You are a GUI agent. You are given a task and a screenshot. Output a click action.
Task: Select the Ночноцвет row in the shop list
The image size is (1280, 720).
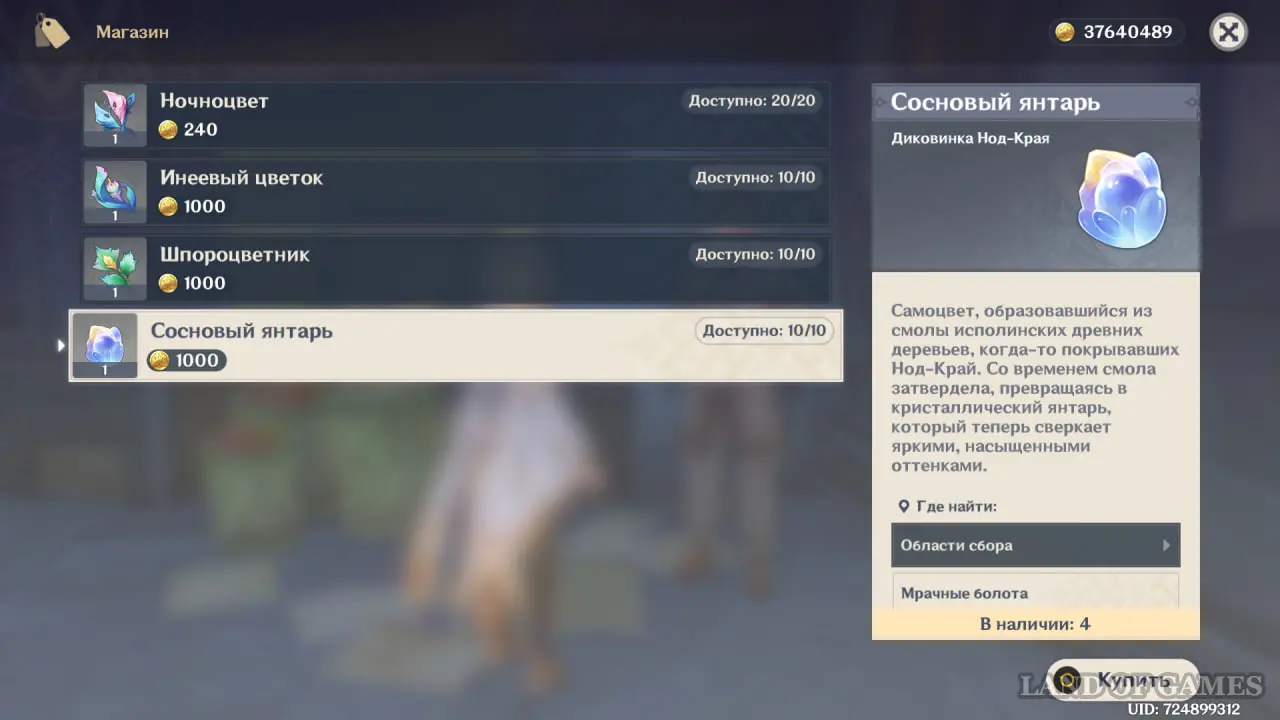coord(455,115)
